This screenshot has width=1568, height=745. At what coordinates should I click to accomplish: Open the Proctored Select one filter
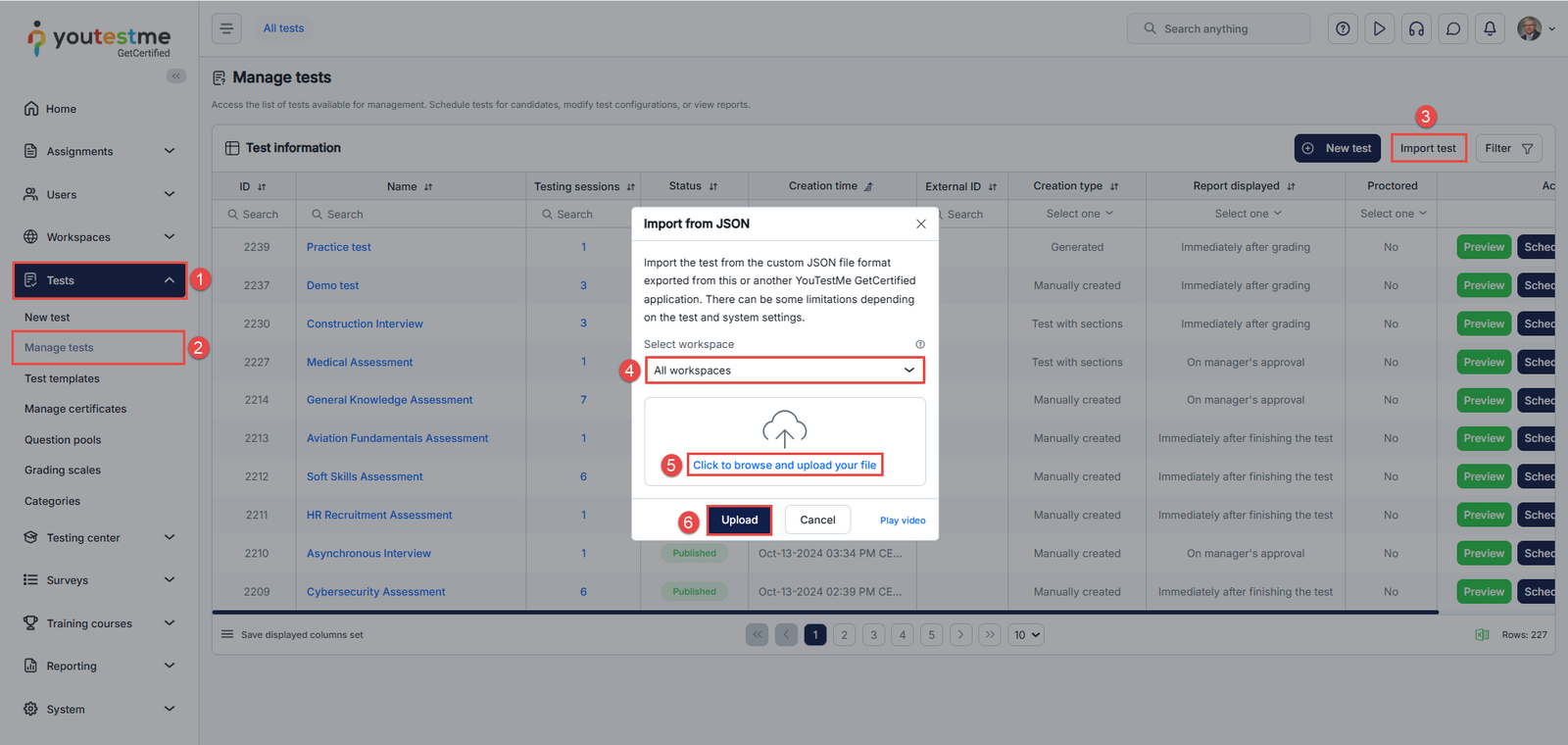tap(1392, 214)
